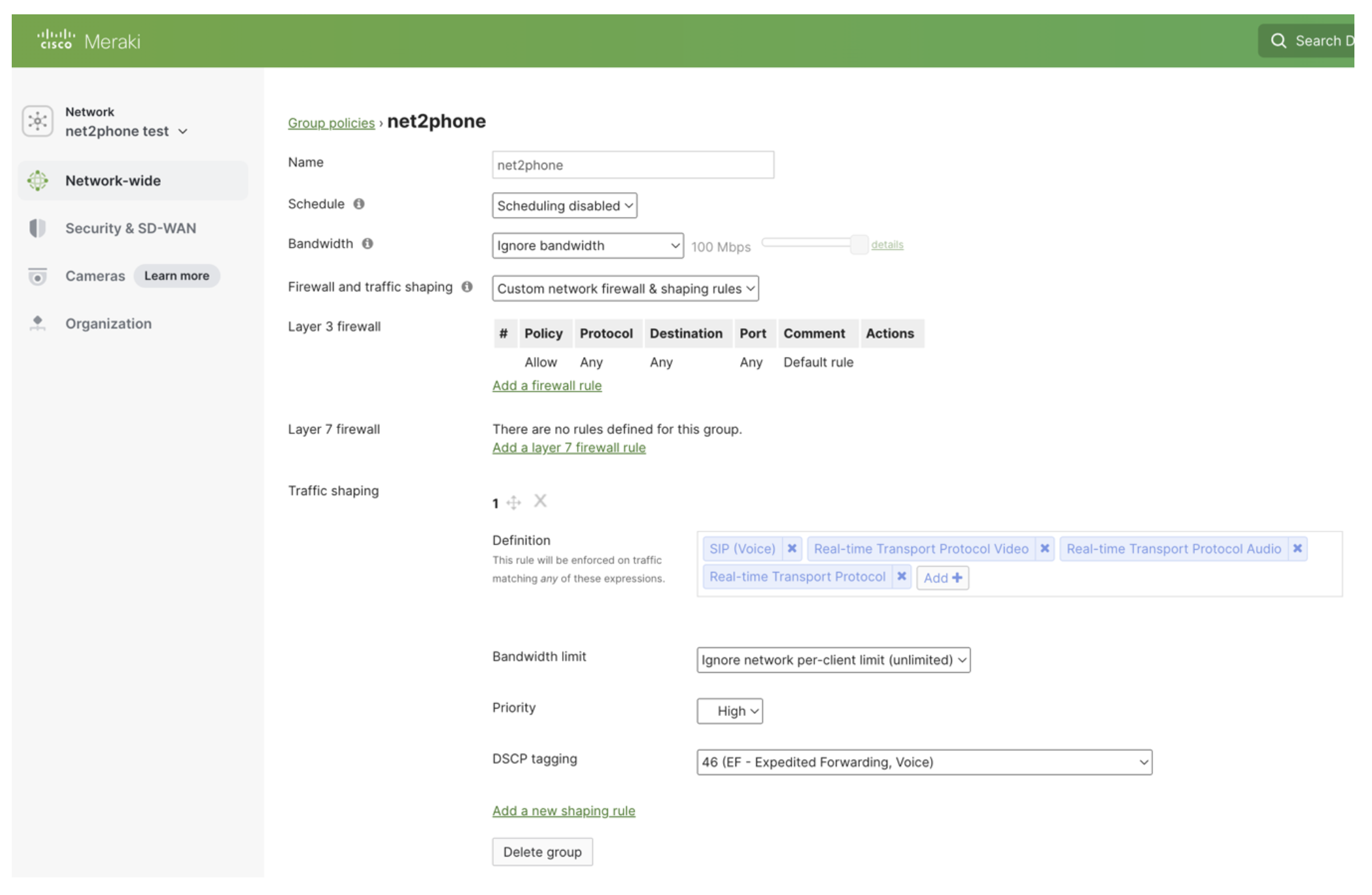Open Network-wide menu

coord(133,180)
